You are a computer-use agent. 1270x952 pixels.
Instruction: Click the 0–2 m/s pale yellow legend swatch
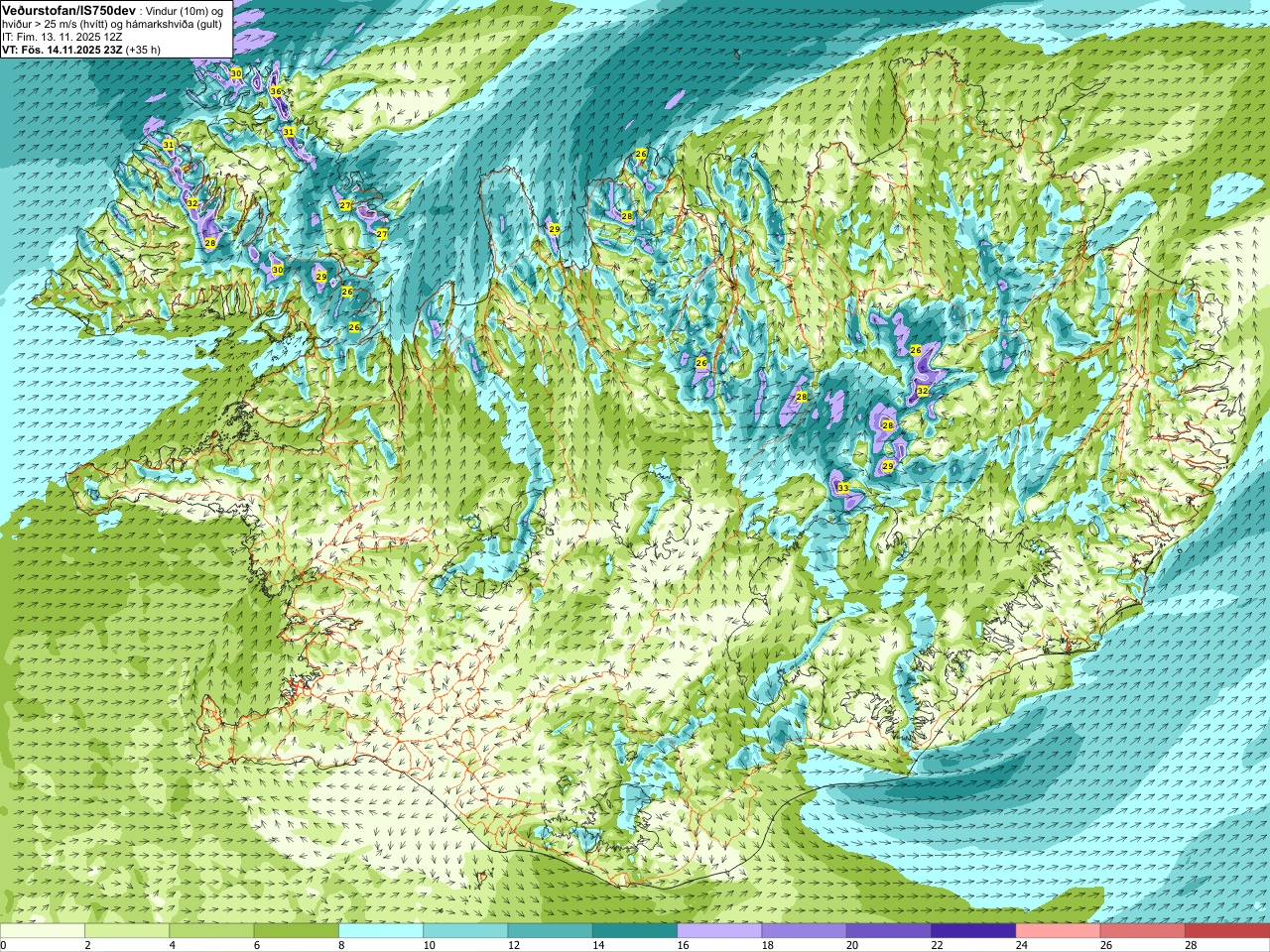coord(43,931)
